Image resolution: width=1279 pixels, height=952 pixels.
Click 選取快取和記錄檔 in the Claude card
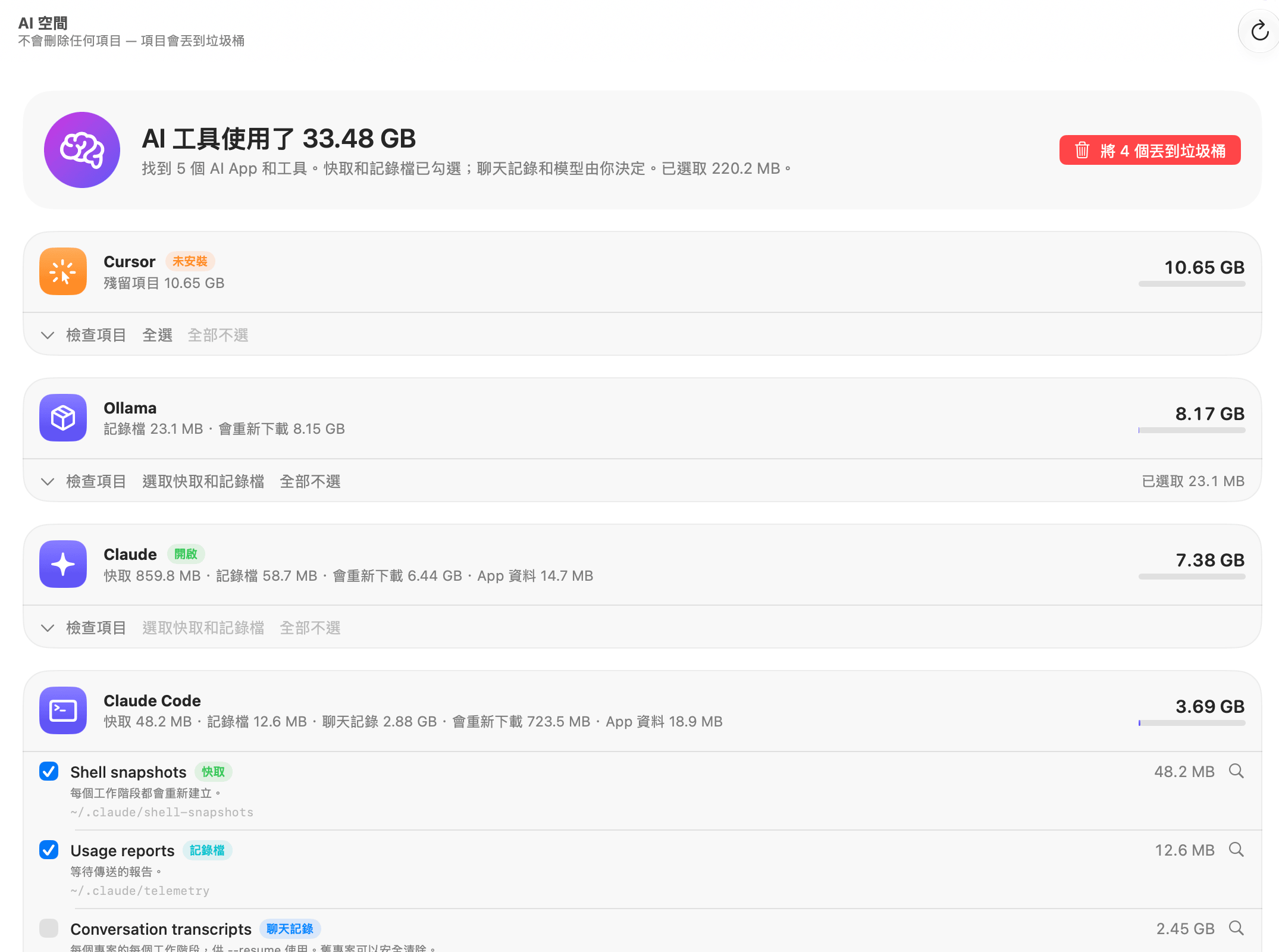point(203,628)
